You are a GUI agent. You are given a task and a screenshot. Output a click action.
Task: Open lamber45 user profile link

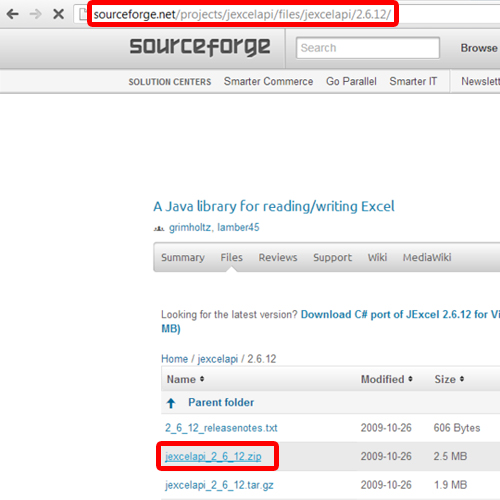tap(238, 228)
